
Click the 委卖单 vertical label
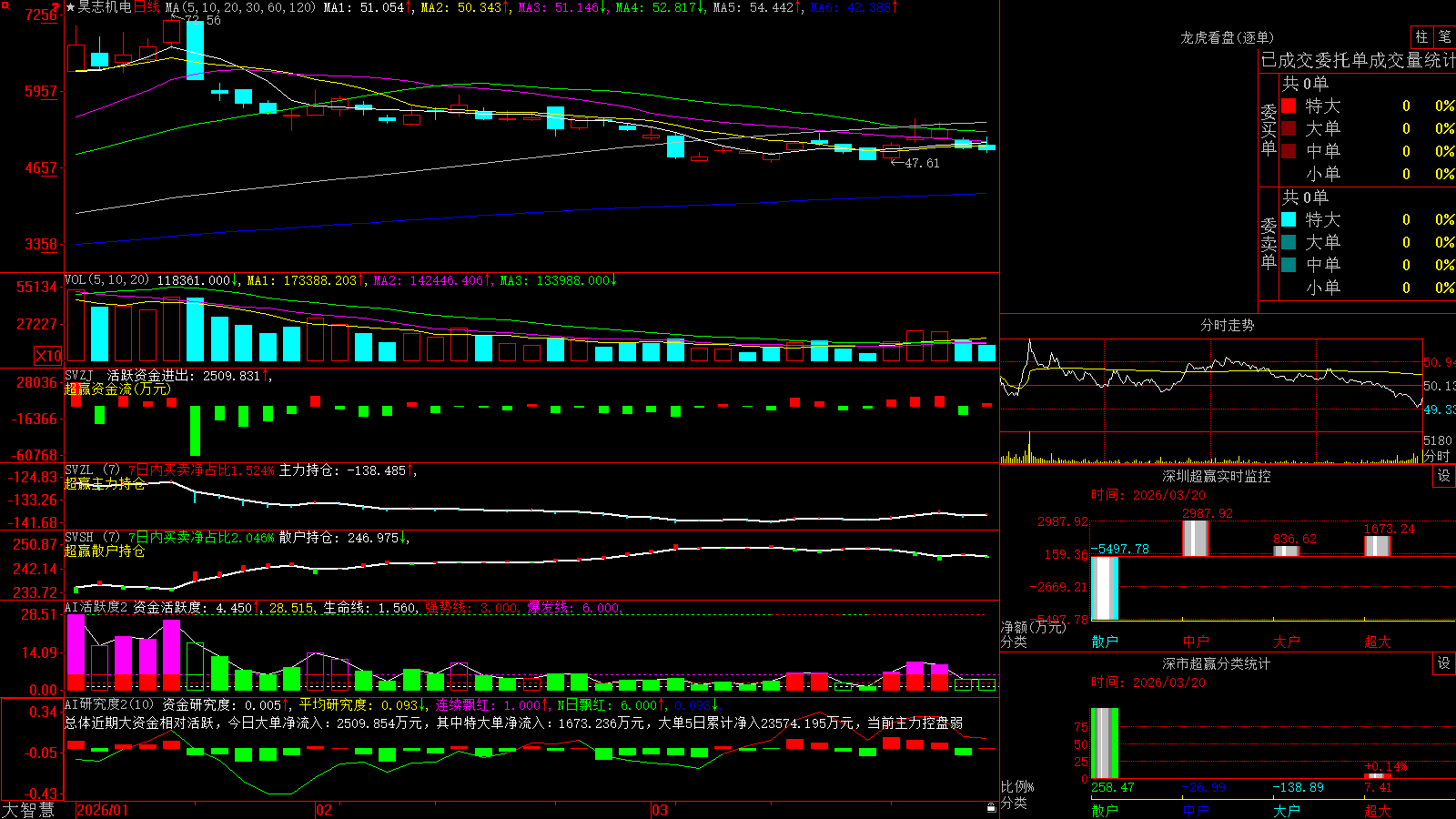[x=1269, y=243]
